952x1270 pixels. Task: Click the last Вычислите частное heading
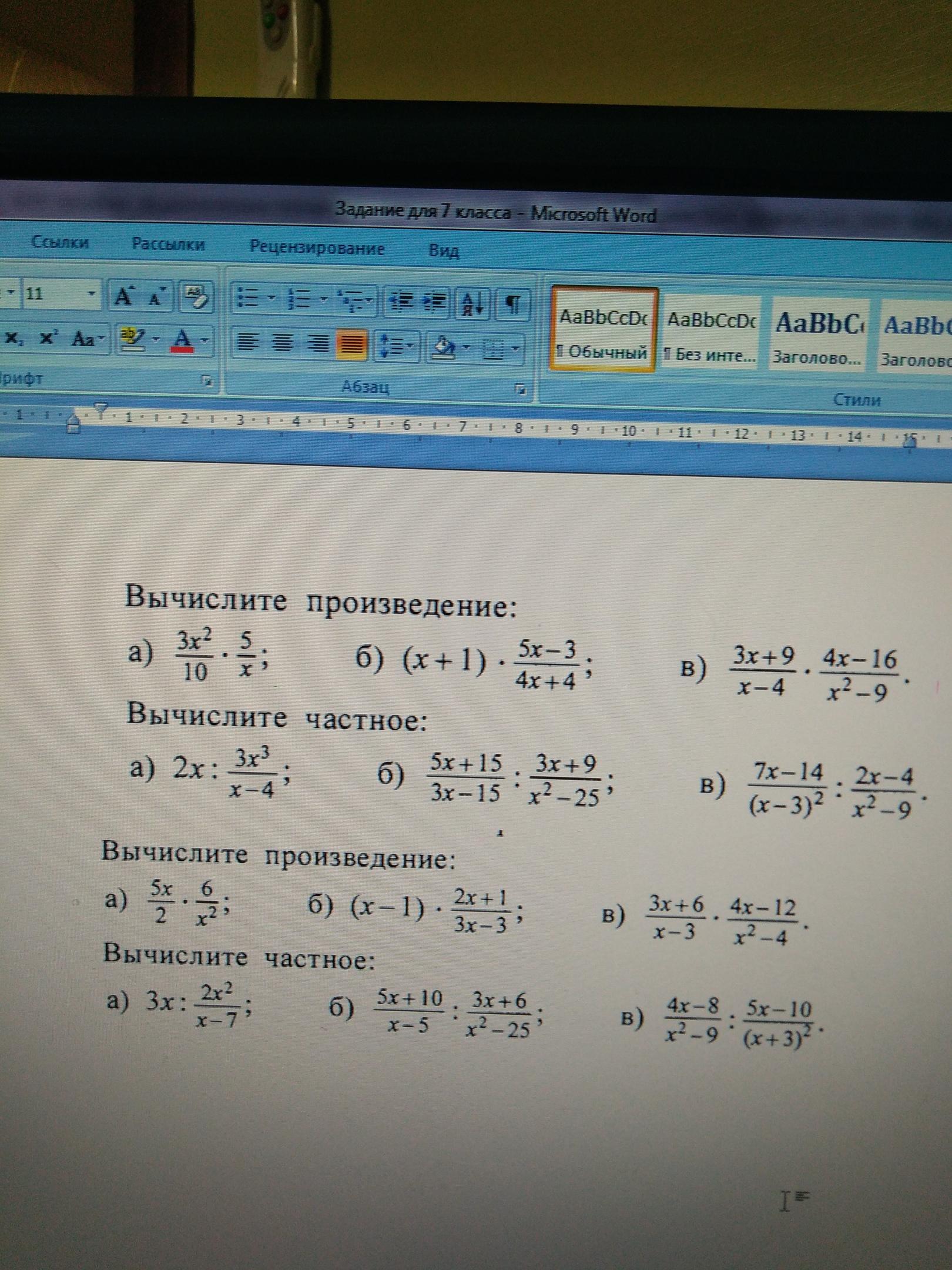(239, 957)
